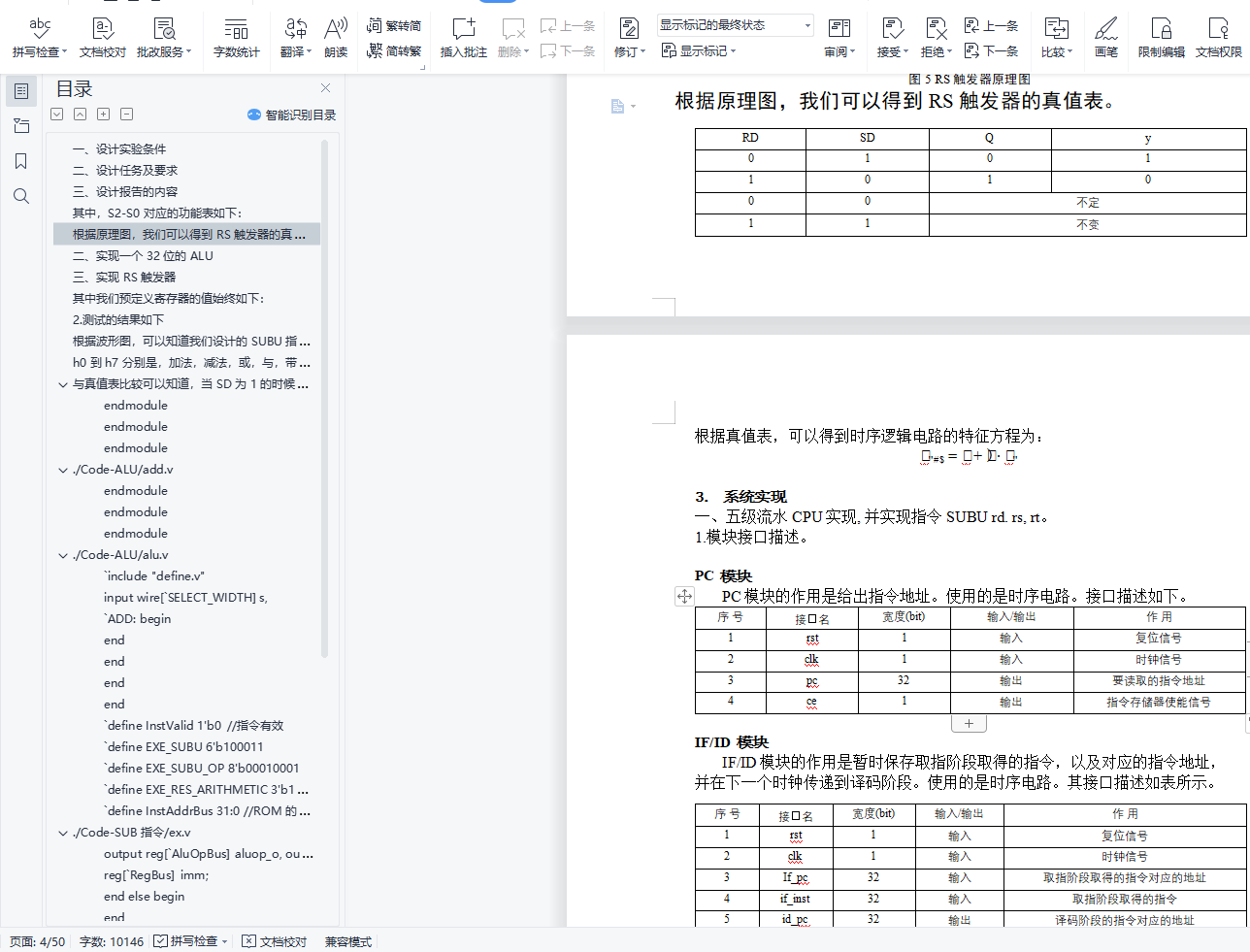
Task: Select outline entry reg[`RegBus] imm;
Action: coord(156,874)
